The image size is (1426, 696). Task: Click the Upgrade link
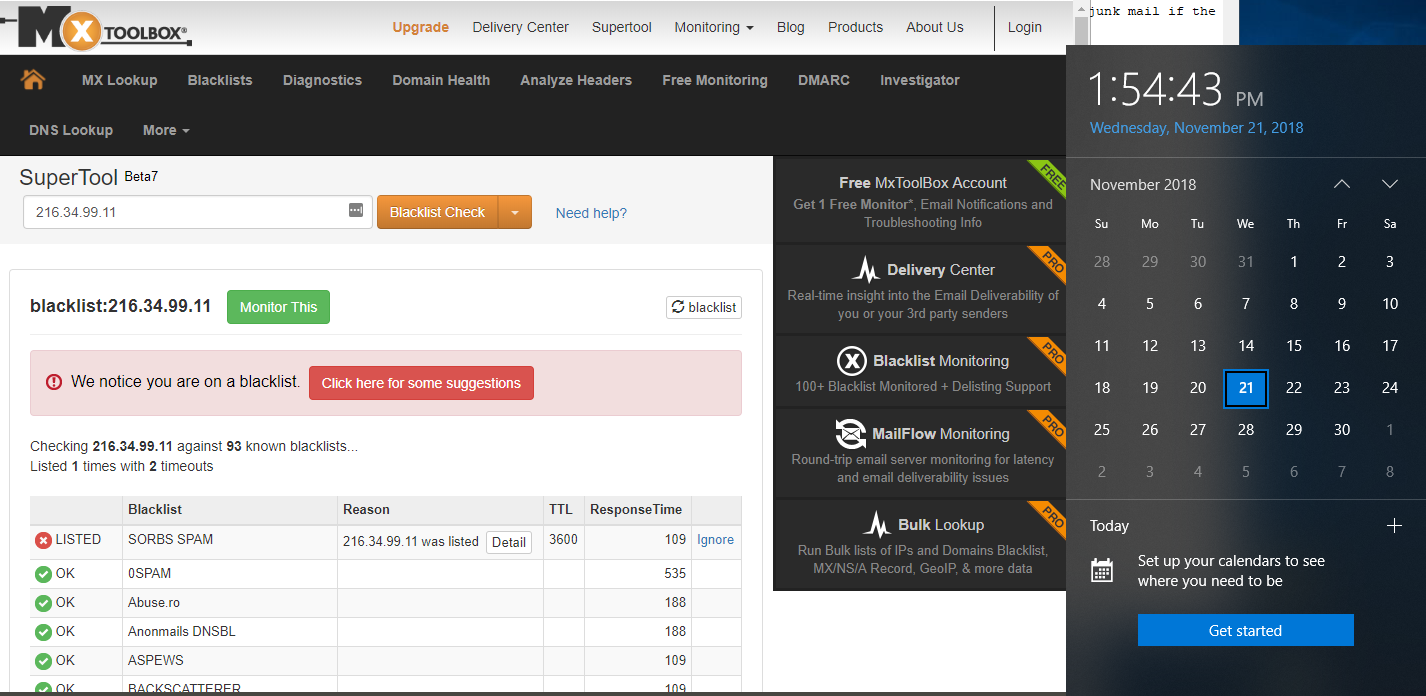[420, 27]
